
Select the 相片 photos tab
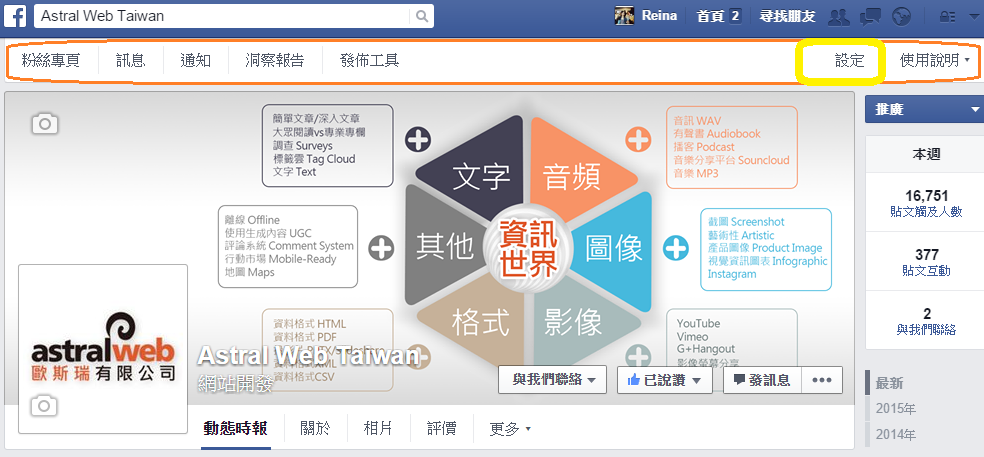[378, 429]
